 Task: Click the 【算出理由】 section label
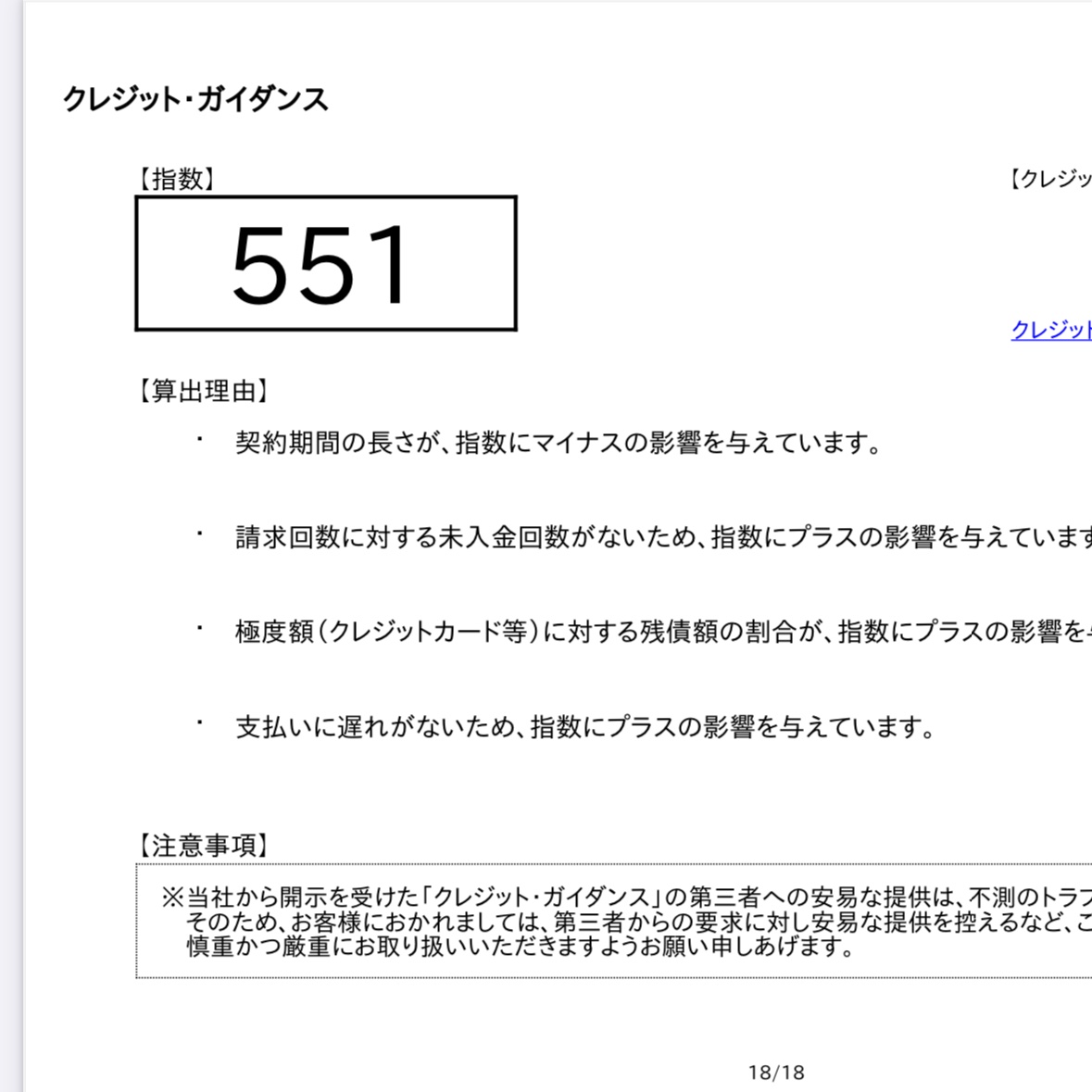202,391
